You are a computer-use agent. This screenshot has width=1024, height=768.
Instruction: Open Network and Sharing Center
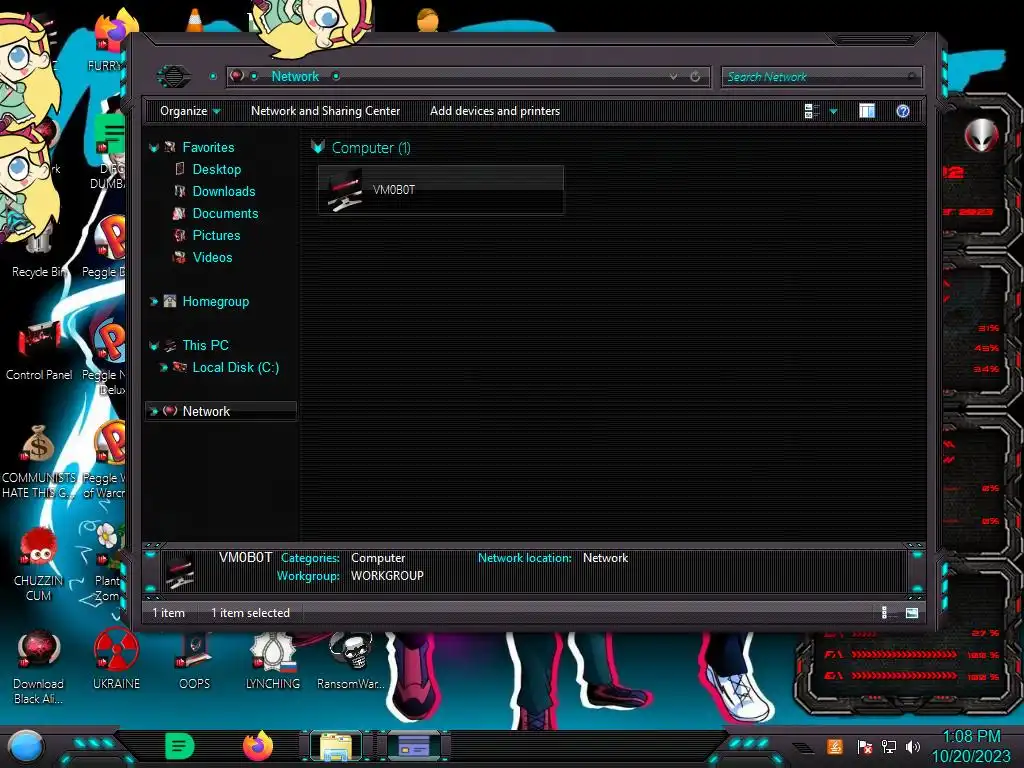point(325,111)
